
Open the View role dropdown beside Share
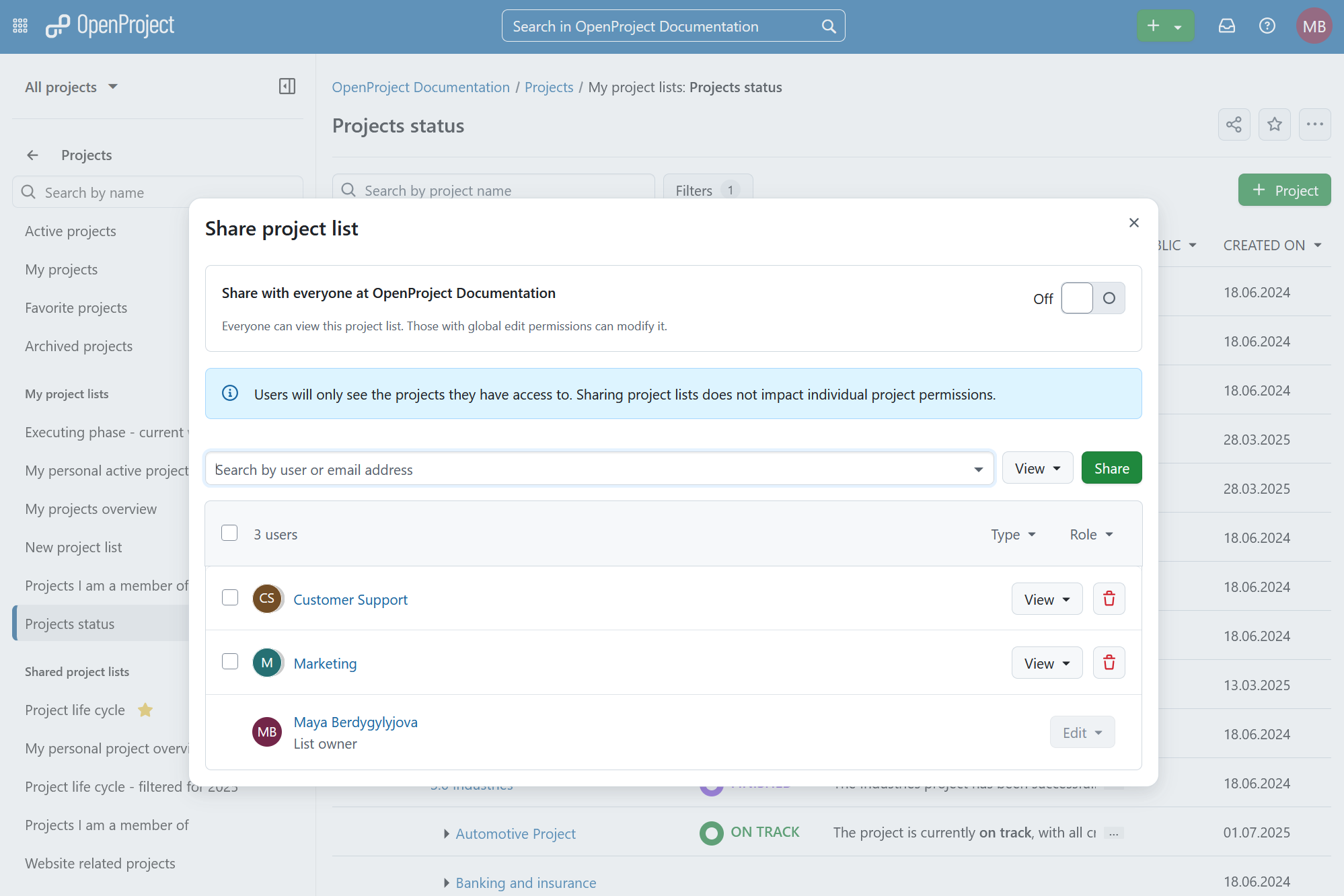(1037, 468)
